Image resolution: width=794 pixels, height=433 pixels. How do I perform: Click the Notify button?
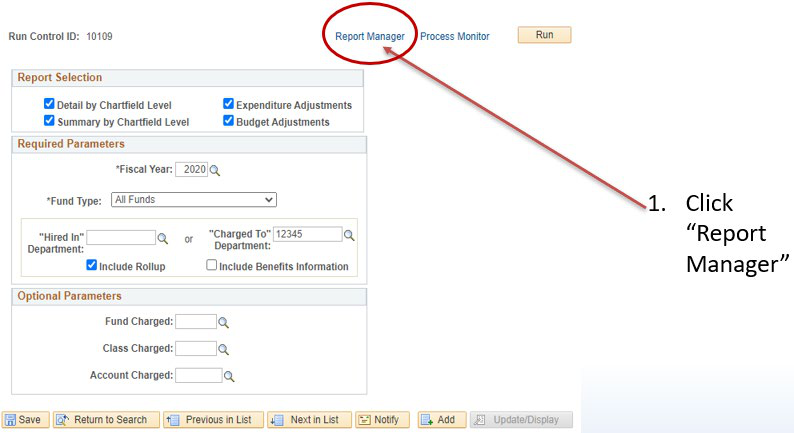tap(382, 420)
